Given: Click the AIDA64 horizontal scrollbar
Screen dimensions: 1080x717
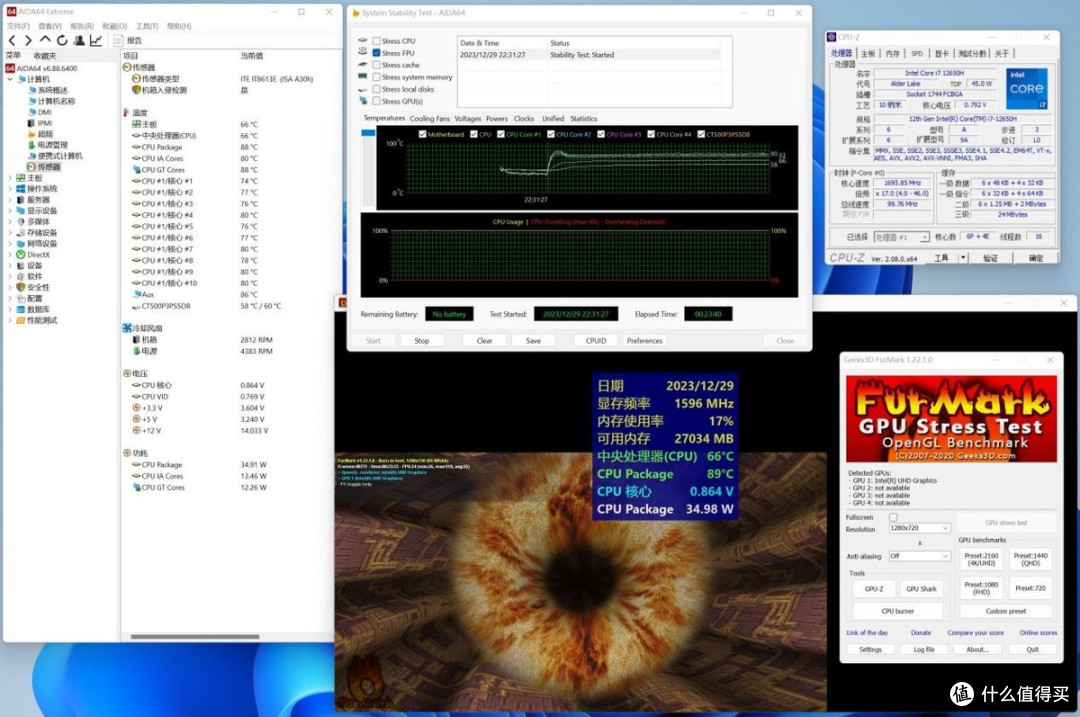Looking at the screenshot, I should 195,637.
